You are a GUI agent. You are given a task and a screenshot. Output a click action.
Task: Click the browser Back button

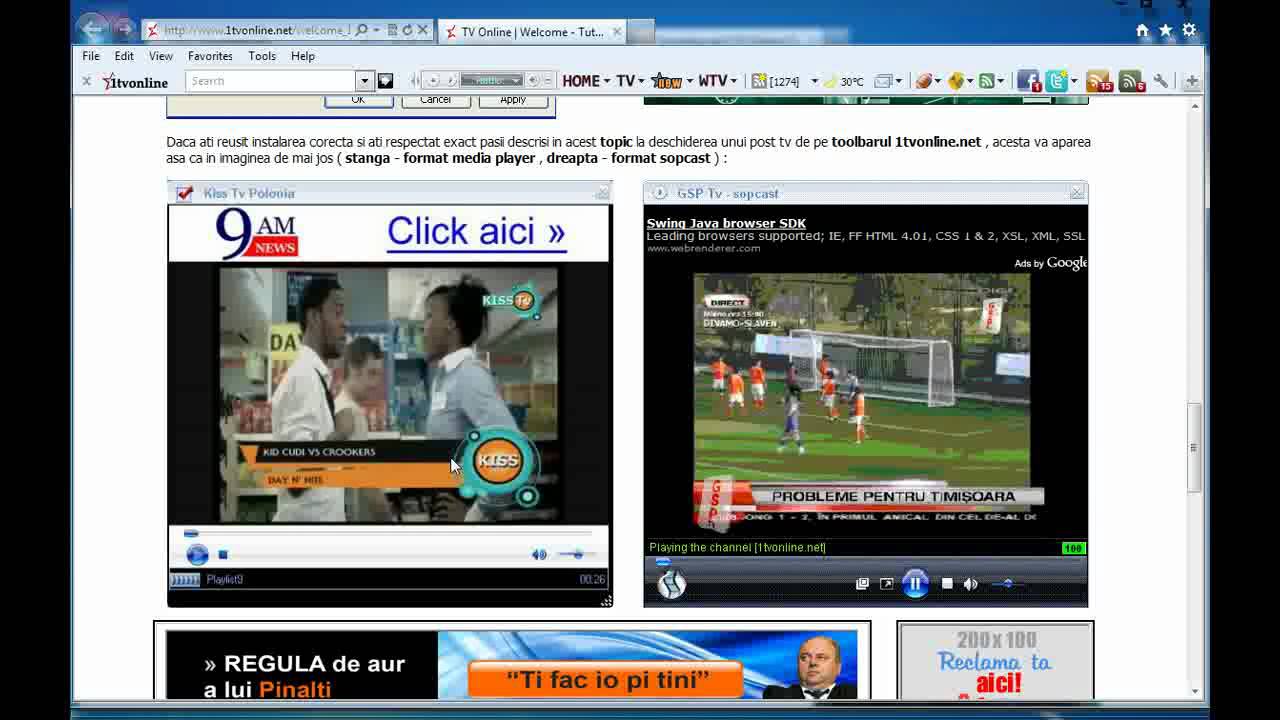[91, 29]
